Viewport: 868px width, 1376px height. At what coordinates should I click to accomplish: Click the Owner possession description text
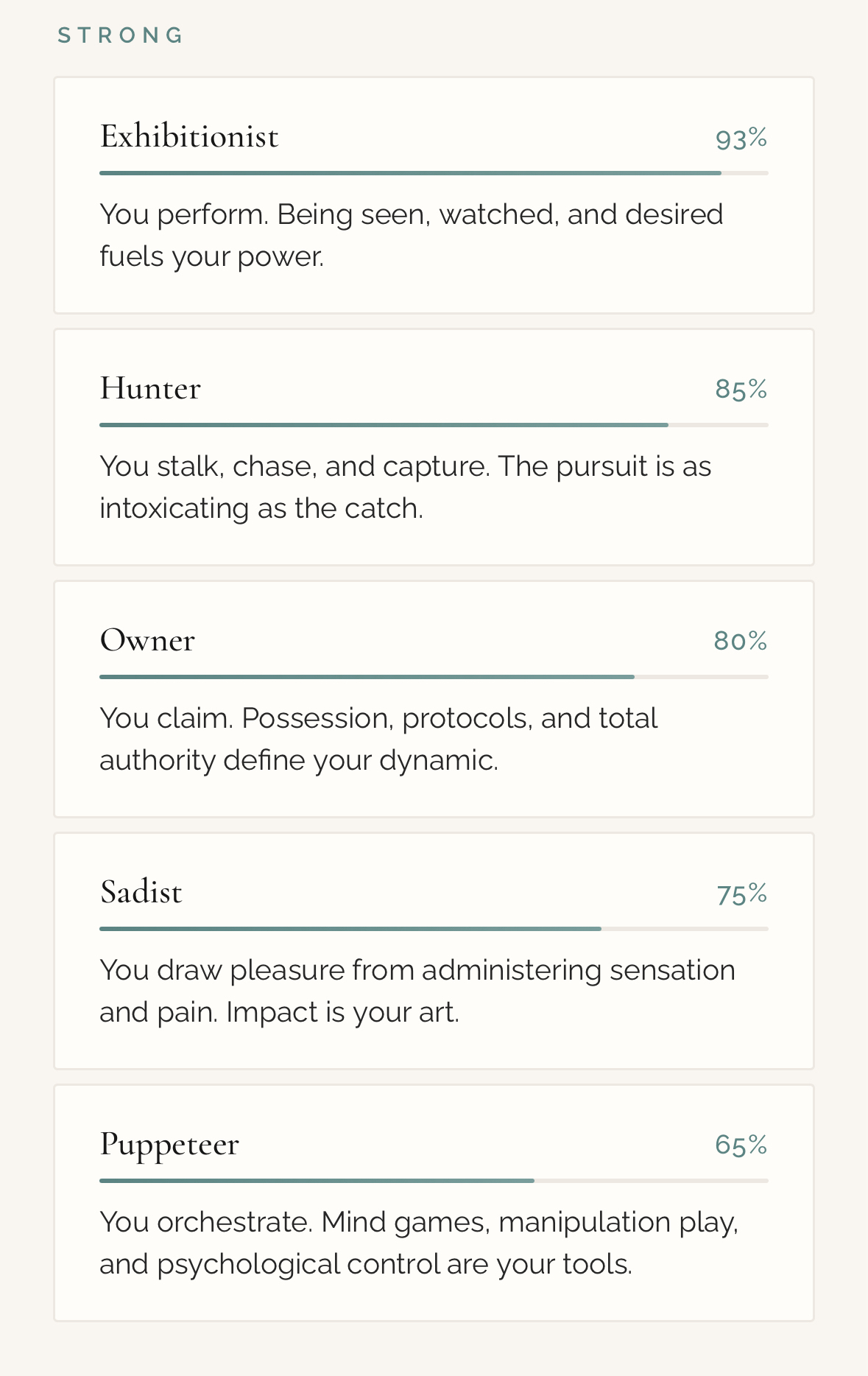[378, 739]
